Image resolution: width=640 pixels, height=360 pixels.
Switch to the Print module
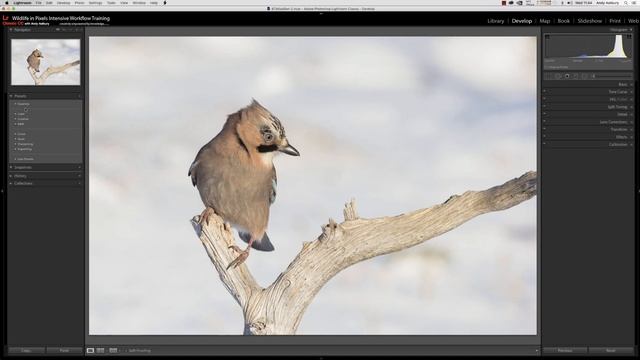pyautogui.click(x=615, y=21)
